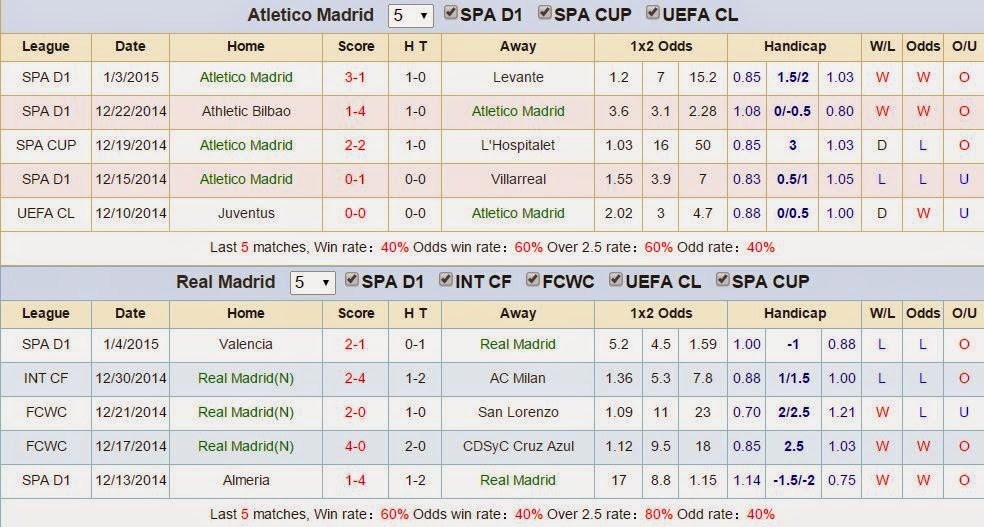Open Atletico Madrid match count dropdown

click(412, 16)
